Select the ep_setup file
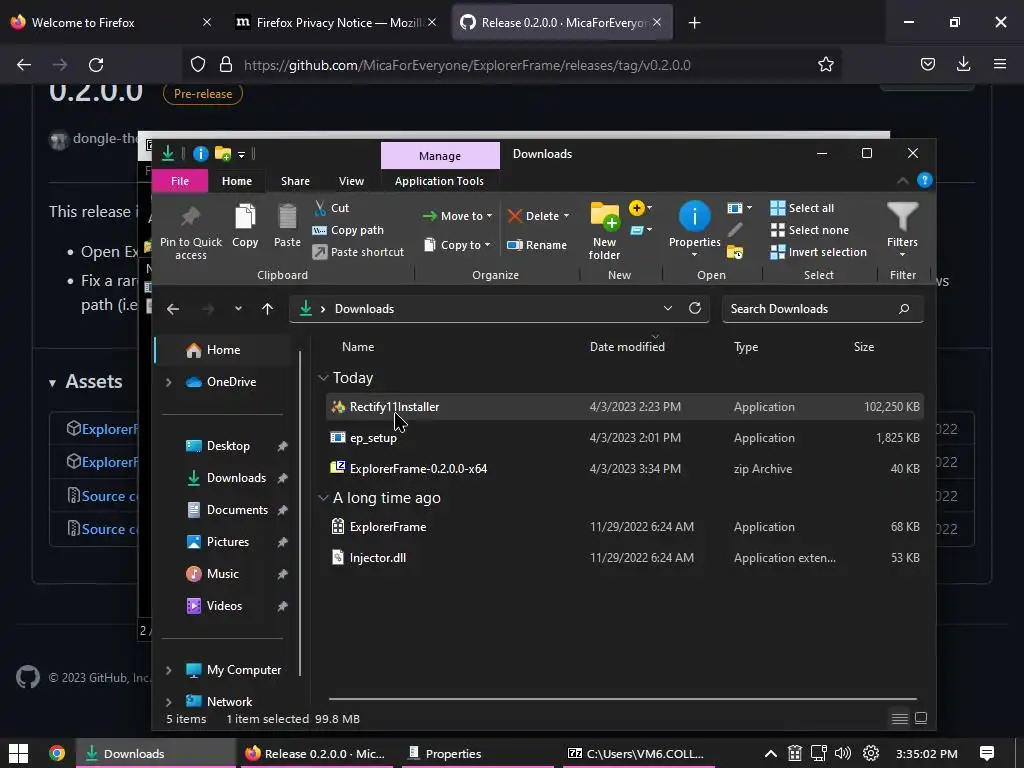 pos(624,438)
